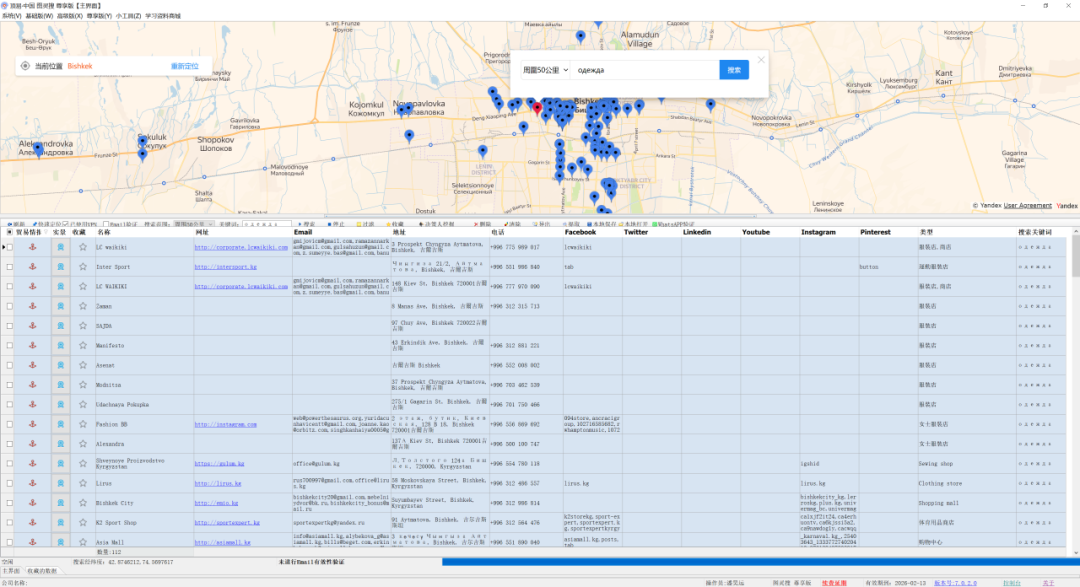This screenshot has height=587, width=1080.
Task: Tick the checkbox for the SAJDA row
Action: tap(10, 326)
